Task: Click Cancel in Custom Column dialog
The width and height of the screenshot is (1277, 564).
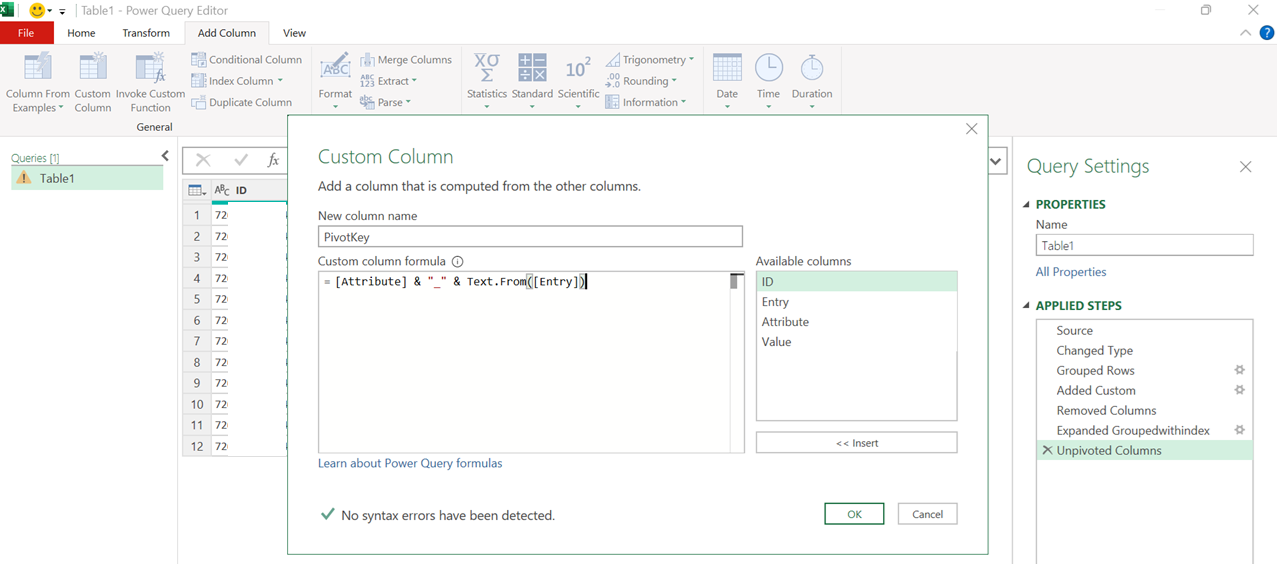Action: click(927, 514)
